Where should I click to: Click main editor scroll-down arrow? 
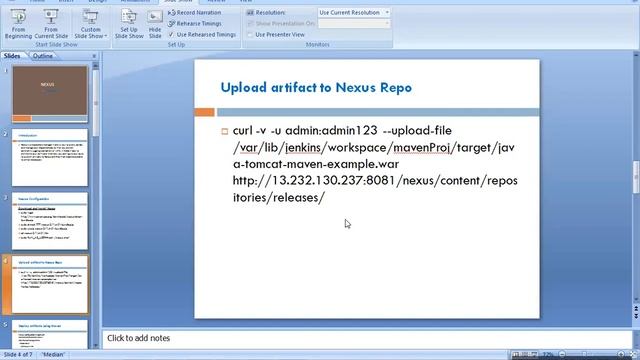[x=636, y=299]
